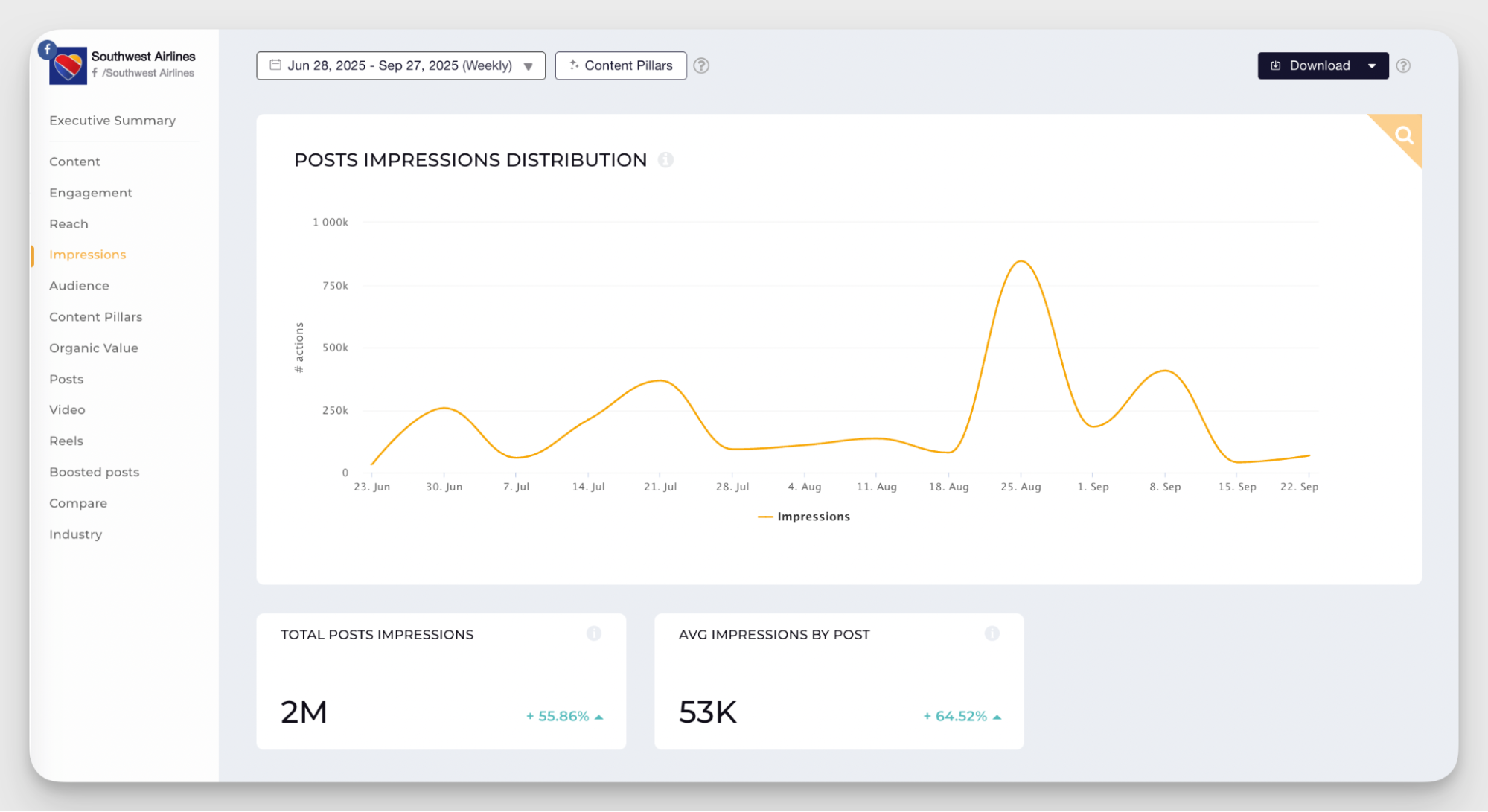Click info icon on Total Posts Impressions card
Image resolution: width=1488 pixels, height=812 pixels.
(x=594, y=633)
